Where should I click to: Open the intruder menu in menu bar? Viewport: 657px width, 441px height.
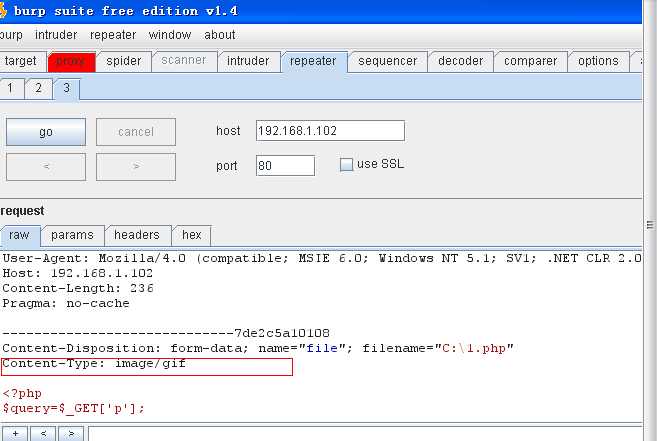pyautogui.click(x=56, y=35)
